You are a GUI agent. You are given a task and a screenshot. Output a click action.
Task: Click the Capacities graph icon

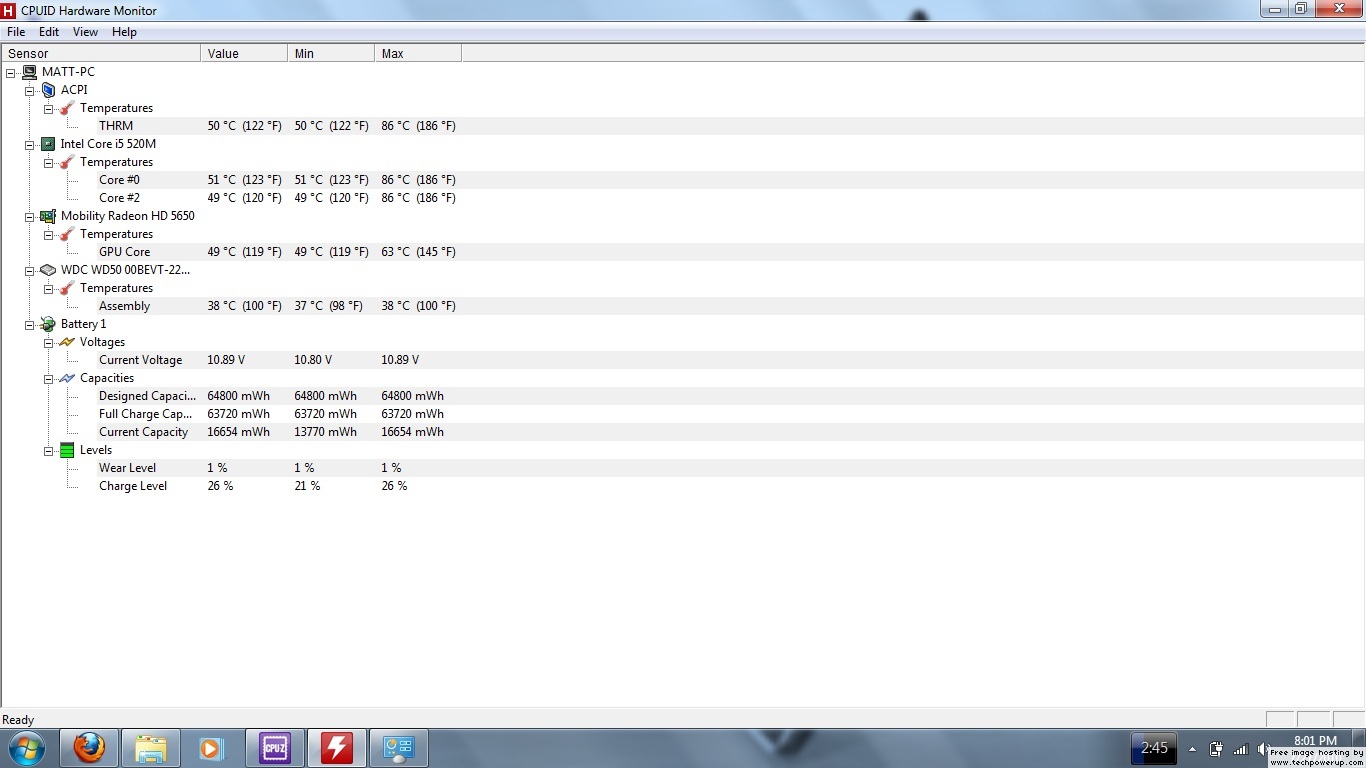[67, 378]
